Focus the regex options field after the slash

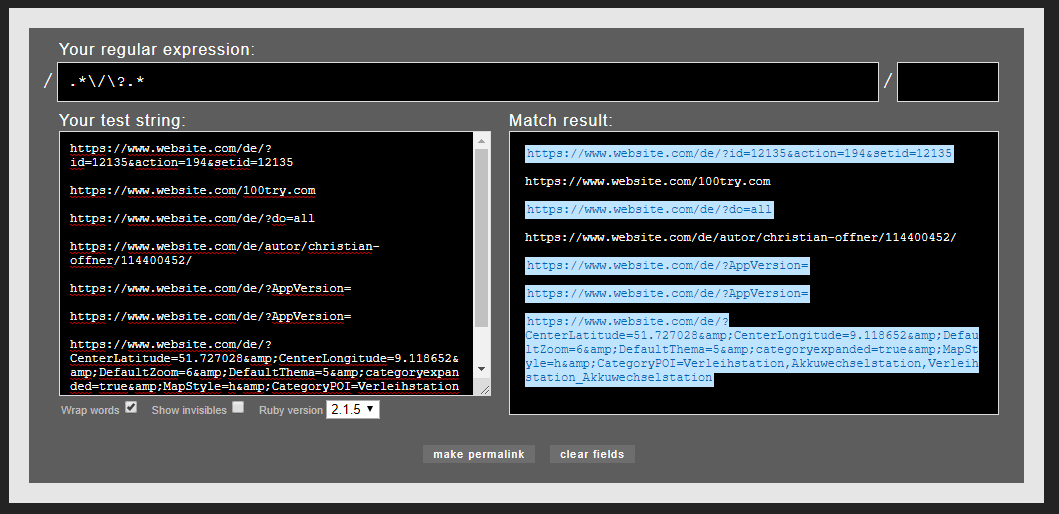coord(947,82)
